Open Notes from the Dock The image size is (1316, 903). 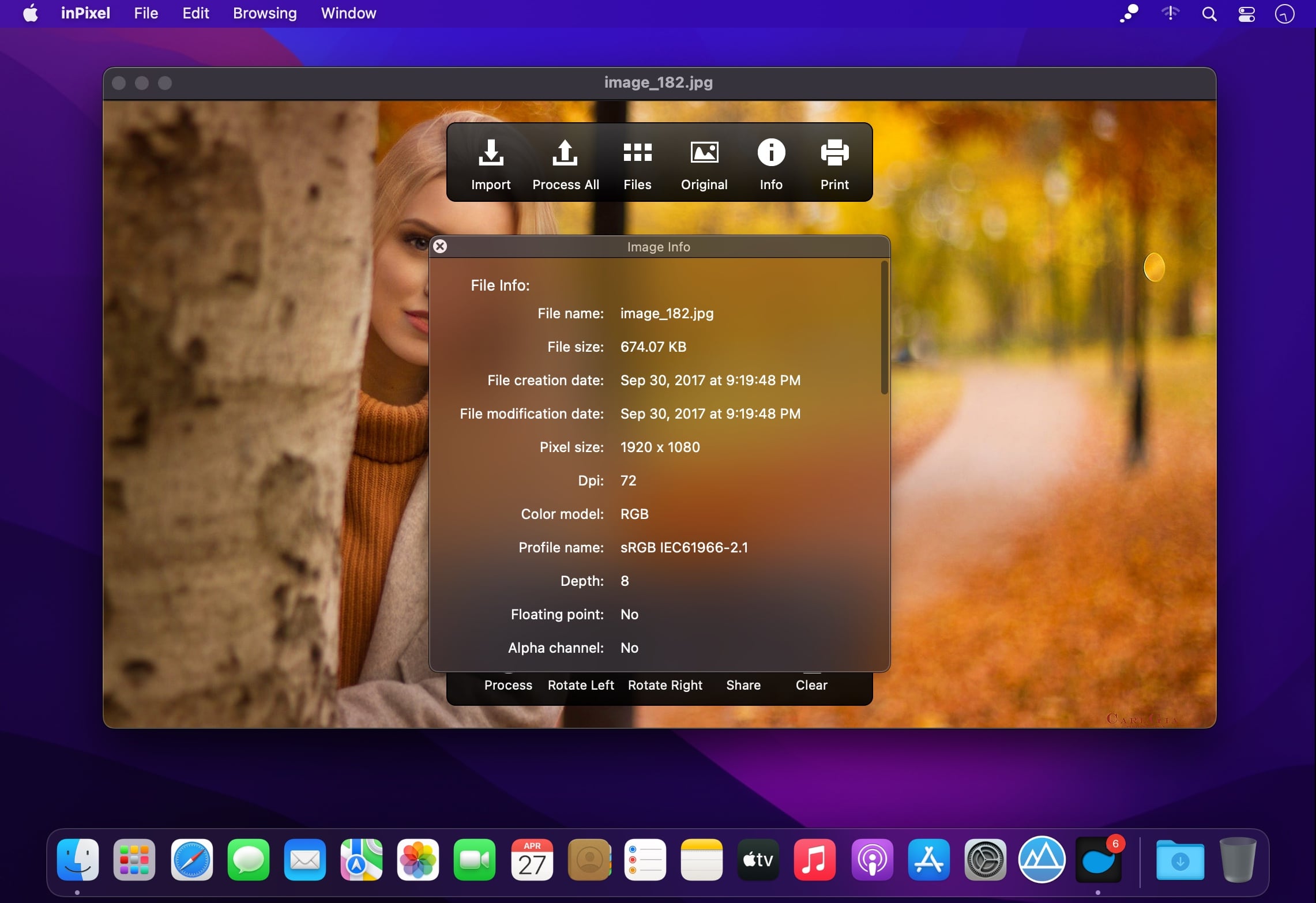(x=702, y=860)
